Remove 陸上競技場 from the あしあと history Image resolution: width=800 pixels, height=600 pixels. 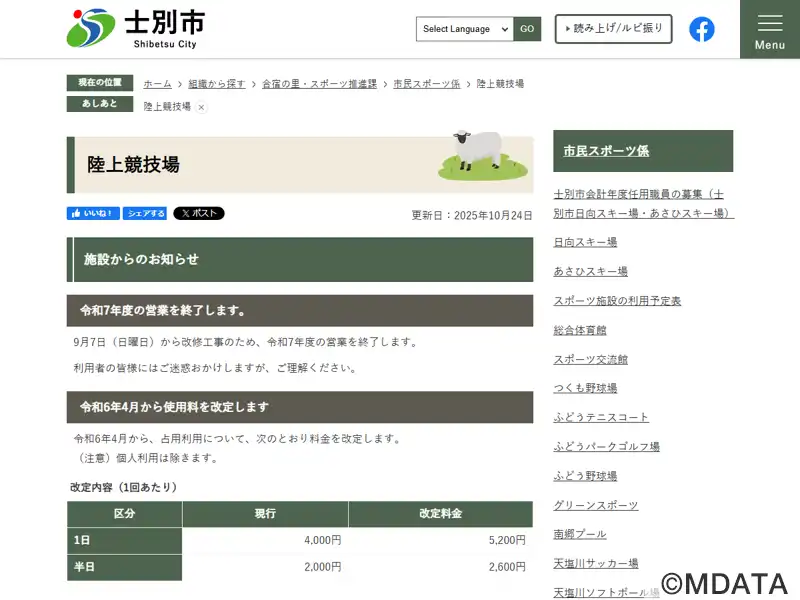pos(201,107)
